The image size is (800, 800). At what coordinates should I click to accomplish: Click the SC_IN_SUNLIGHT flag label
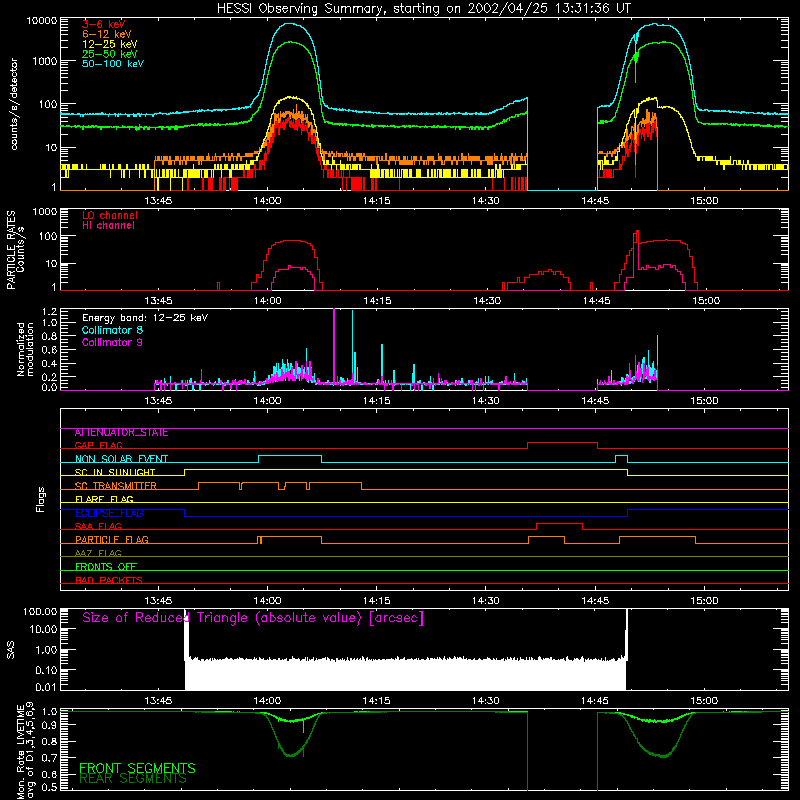[x=114, y=472]
